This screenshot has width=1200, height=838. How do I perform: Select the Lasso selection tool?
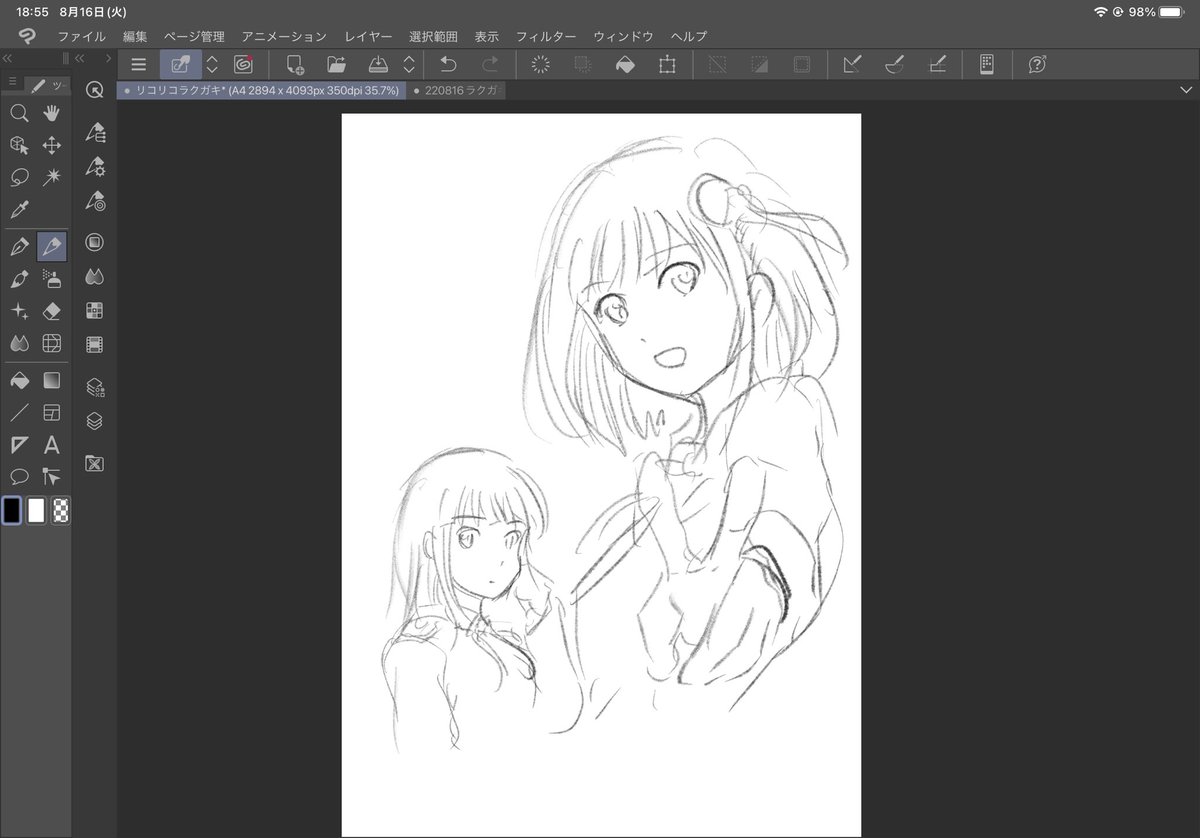click(19, 178)
